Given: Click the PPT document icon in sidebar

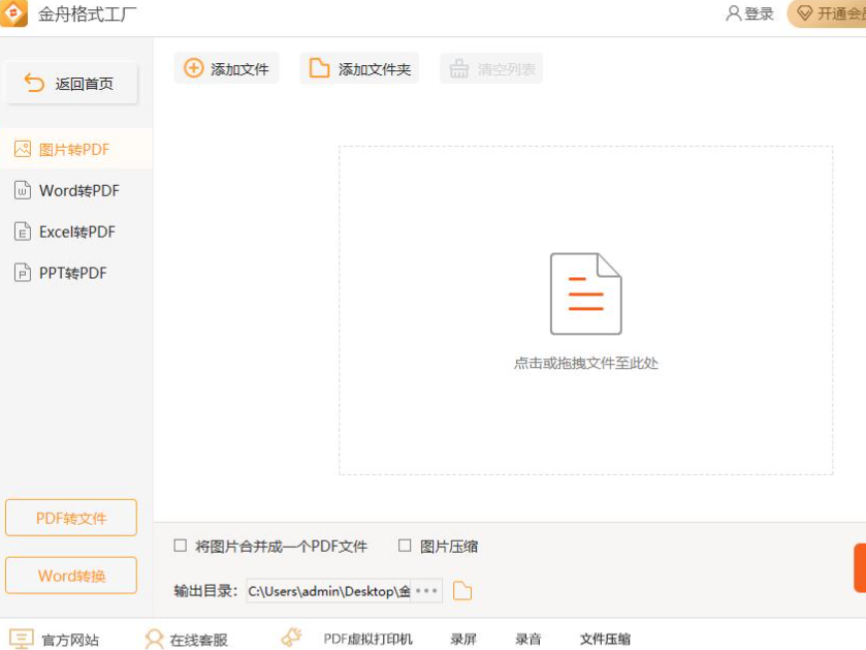Looking at the screenshot, I should point(22,273).
